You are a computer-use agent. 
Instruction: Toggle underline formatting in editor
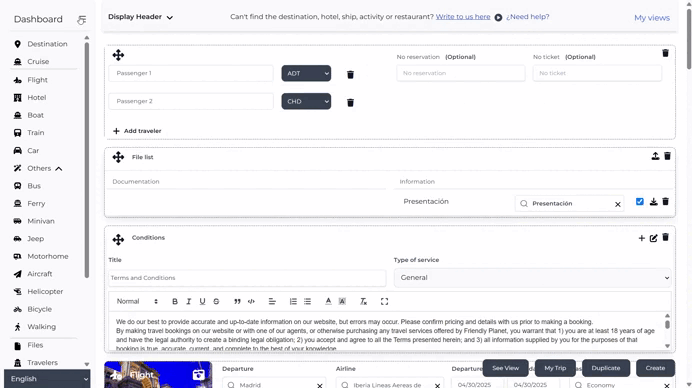202,301
